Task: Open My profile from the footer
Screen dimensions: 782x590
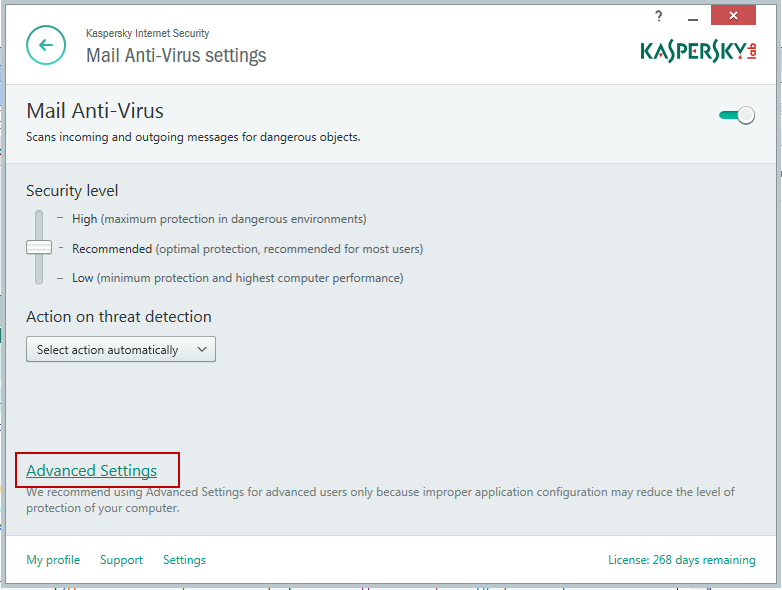Action: [53, 560]
